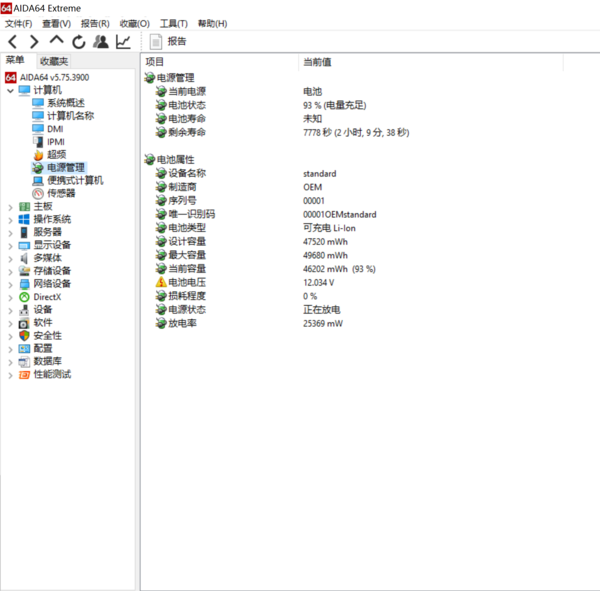
Task: Select the 系统概述 monitor icon in the tree
Action: [x=38, y=103]
